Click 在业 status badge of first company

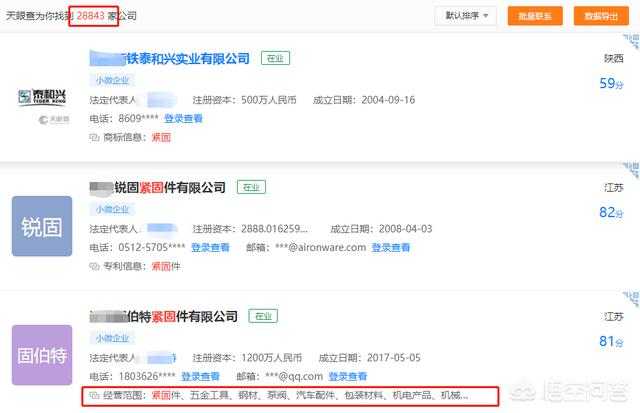point(275,59)
